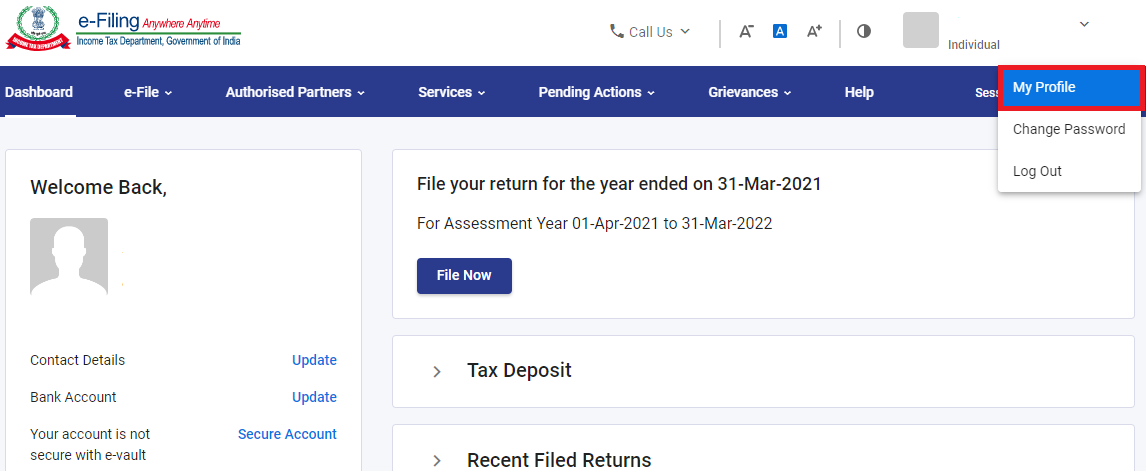Click the decrease font size A- icon
The height and width of the screenshot is (471, 1146).
tap(745, 31)
